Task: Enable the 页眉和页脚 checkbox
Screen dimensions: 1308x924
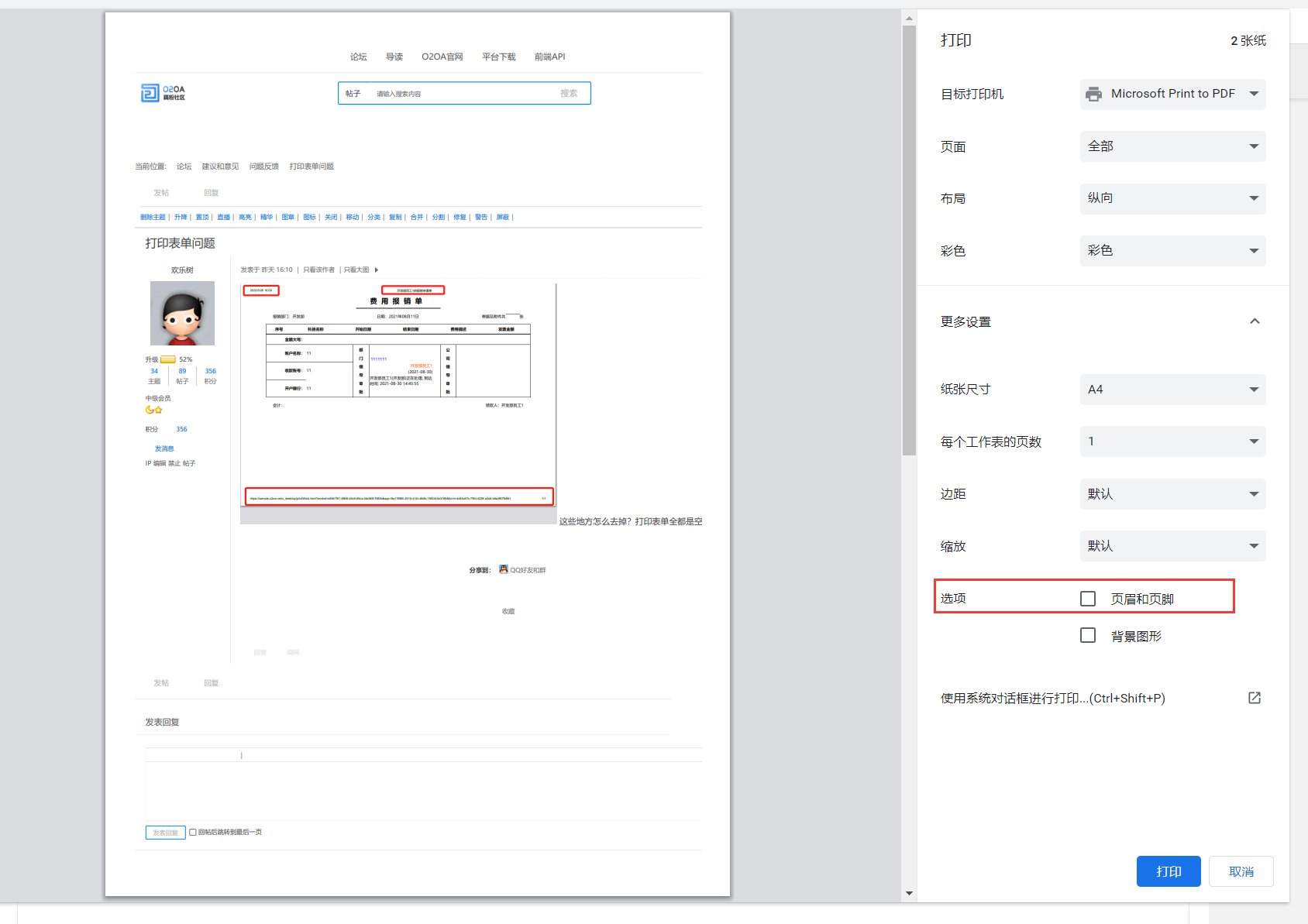Action: [1088, 599]
